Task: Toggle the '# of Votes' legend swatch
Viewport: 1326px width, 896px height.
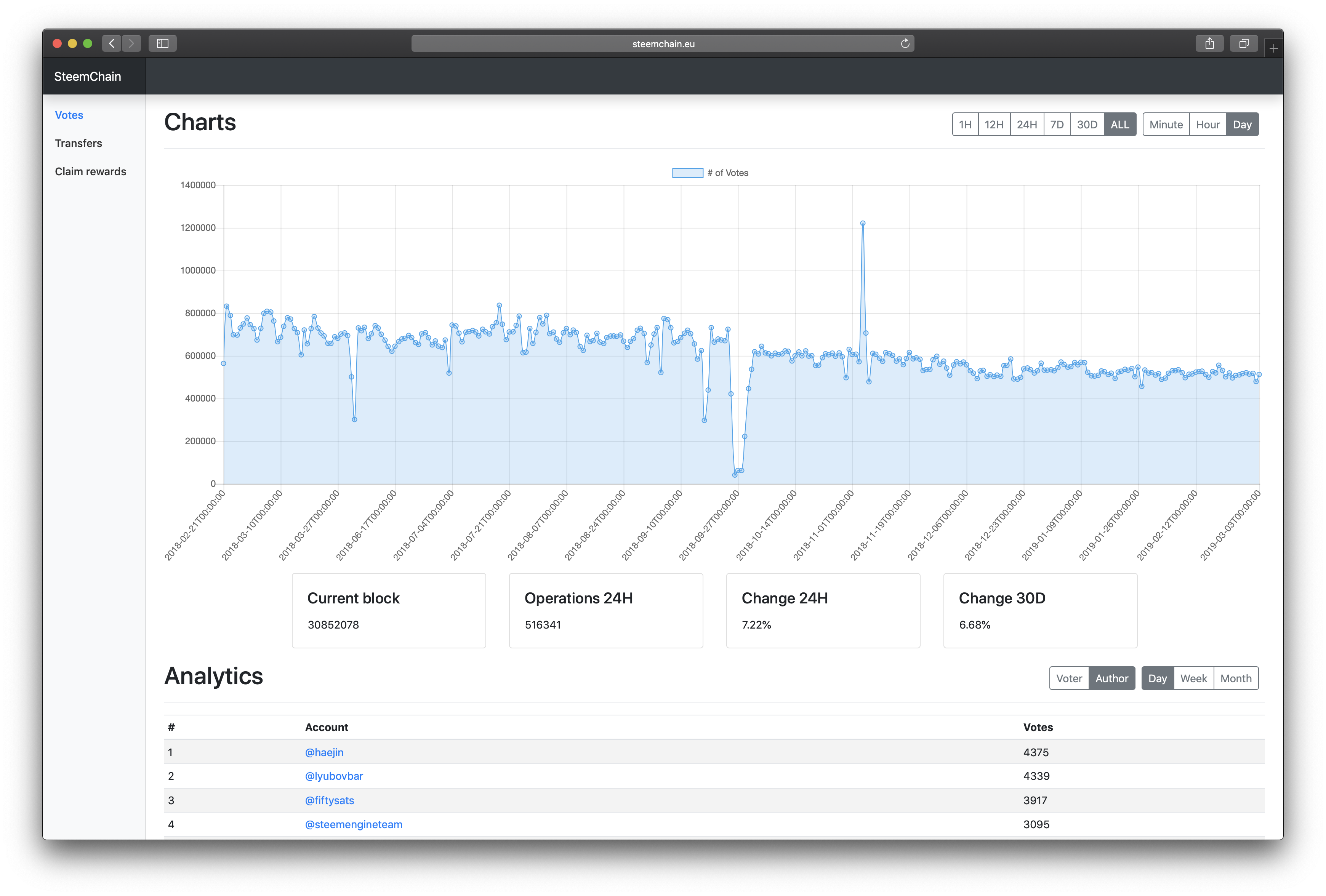Action: [687, 173]
